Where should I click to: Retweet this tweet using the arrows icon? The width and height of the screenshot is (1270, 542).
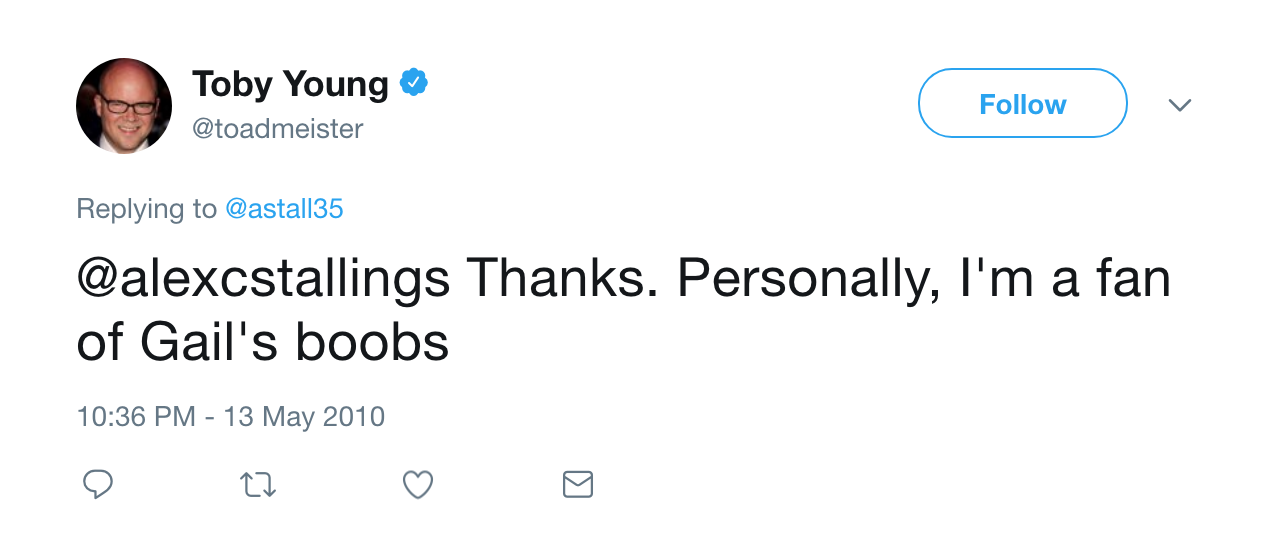[x=258, y=485]
